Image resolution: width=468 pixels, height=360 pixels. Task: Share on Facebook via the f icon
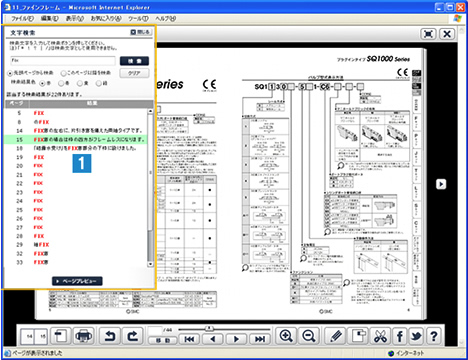coord(400,336)
